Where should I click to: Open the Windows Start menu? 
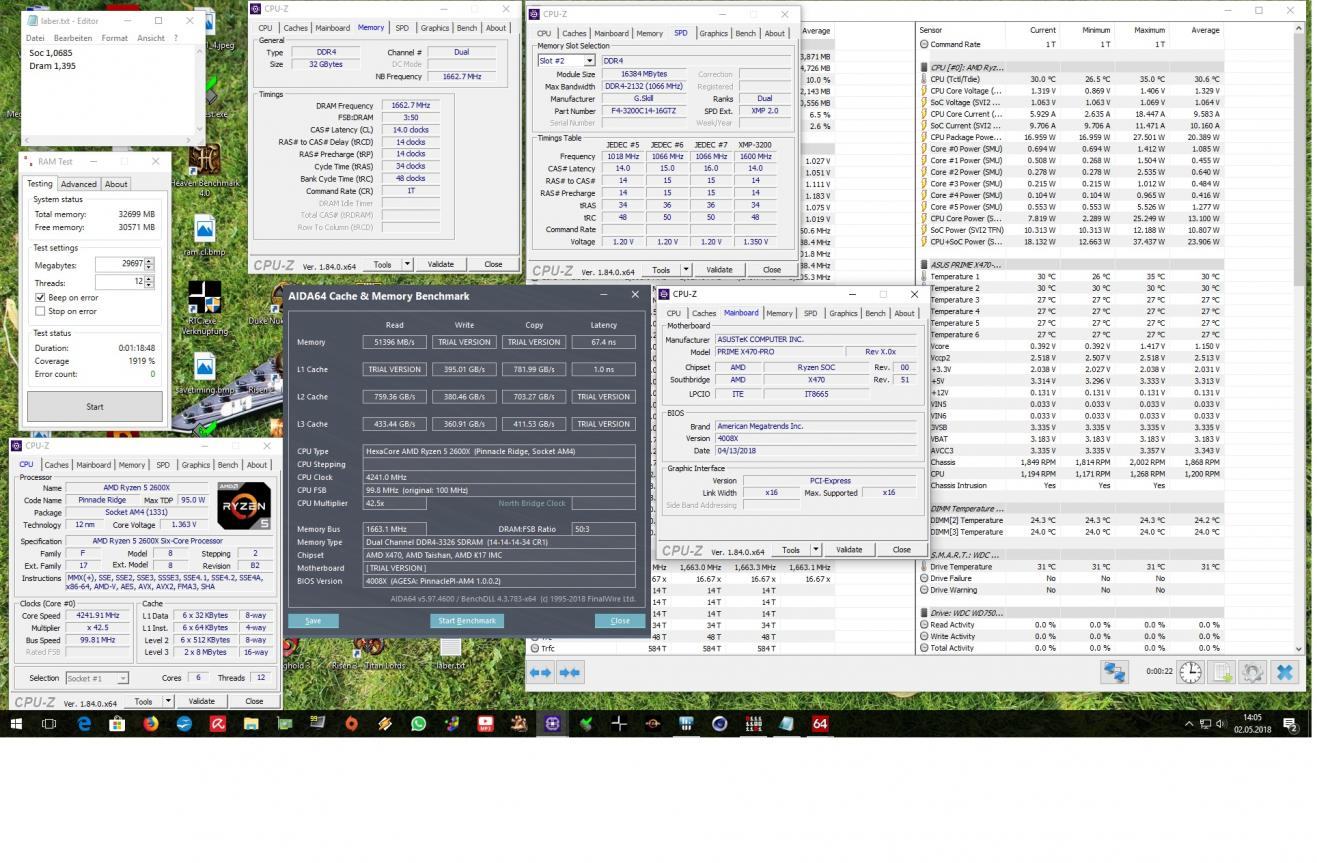[16, 723]
